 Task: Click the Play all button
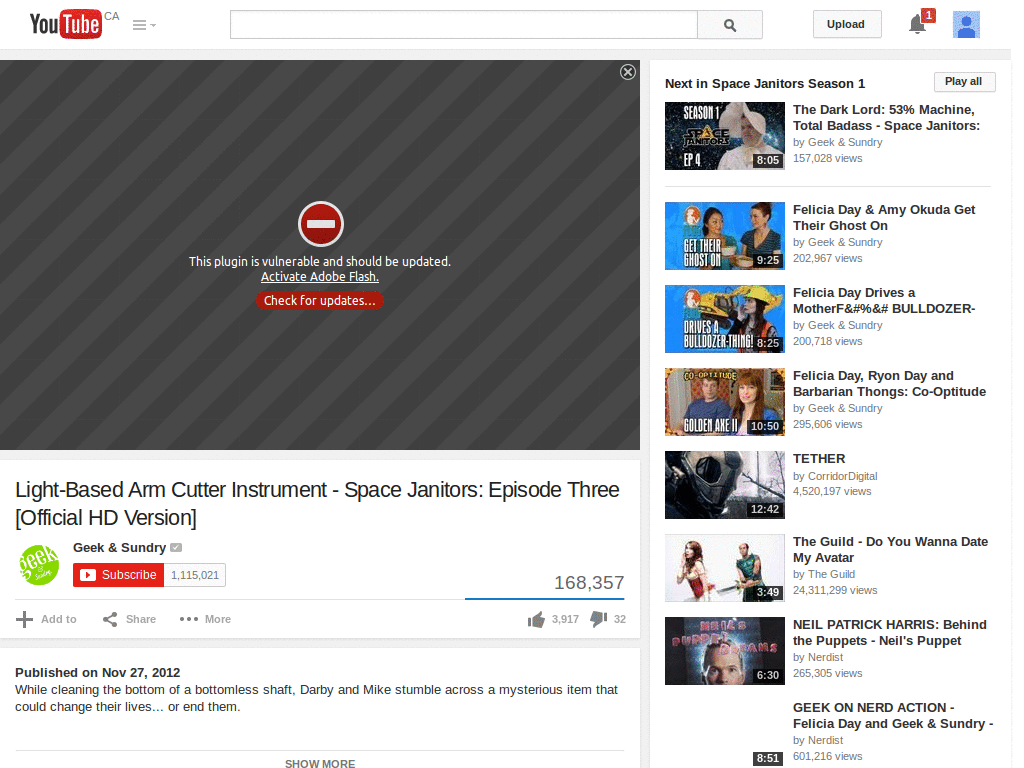[964, 82]
